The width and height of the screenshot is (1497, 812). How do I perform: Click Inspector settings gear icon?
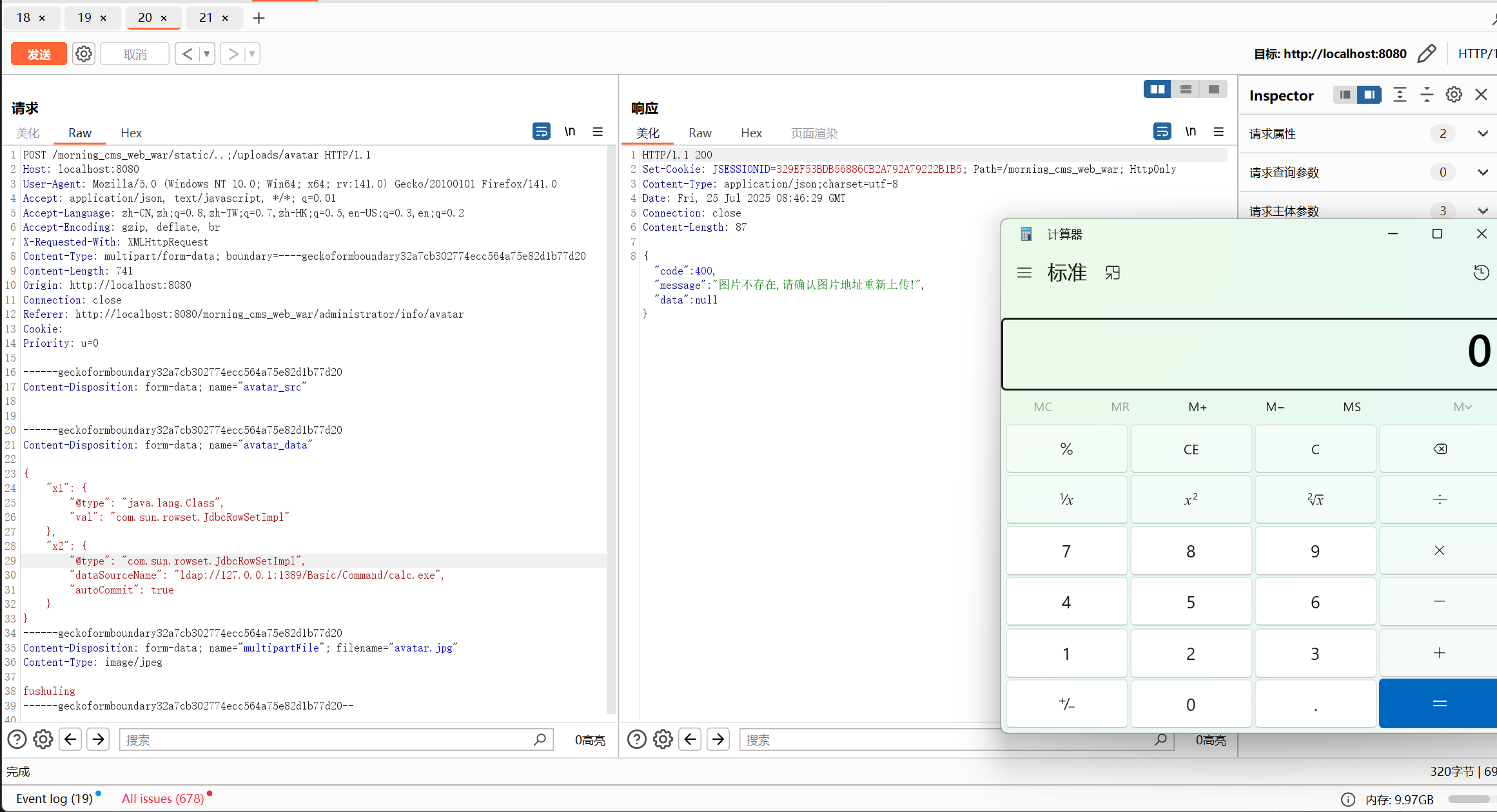coord(1454,95)
